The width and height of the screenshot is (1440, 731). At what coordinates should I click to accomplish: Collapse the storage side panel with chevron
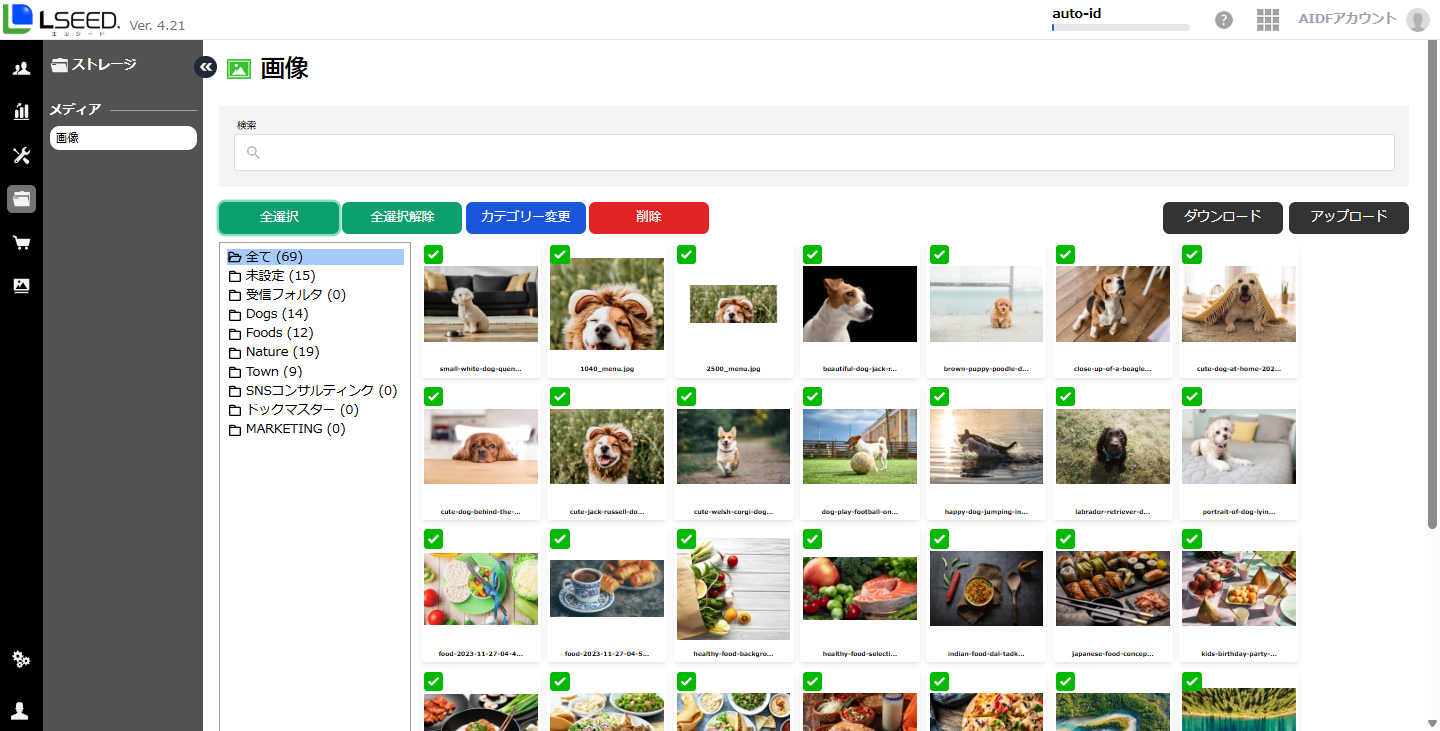pos(205,67)
